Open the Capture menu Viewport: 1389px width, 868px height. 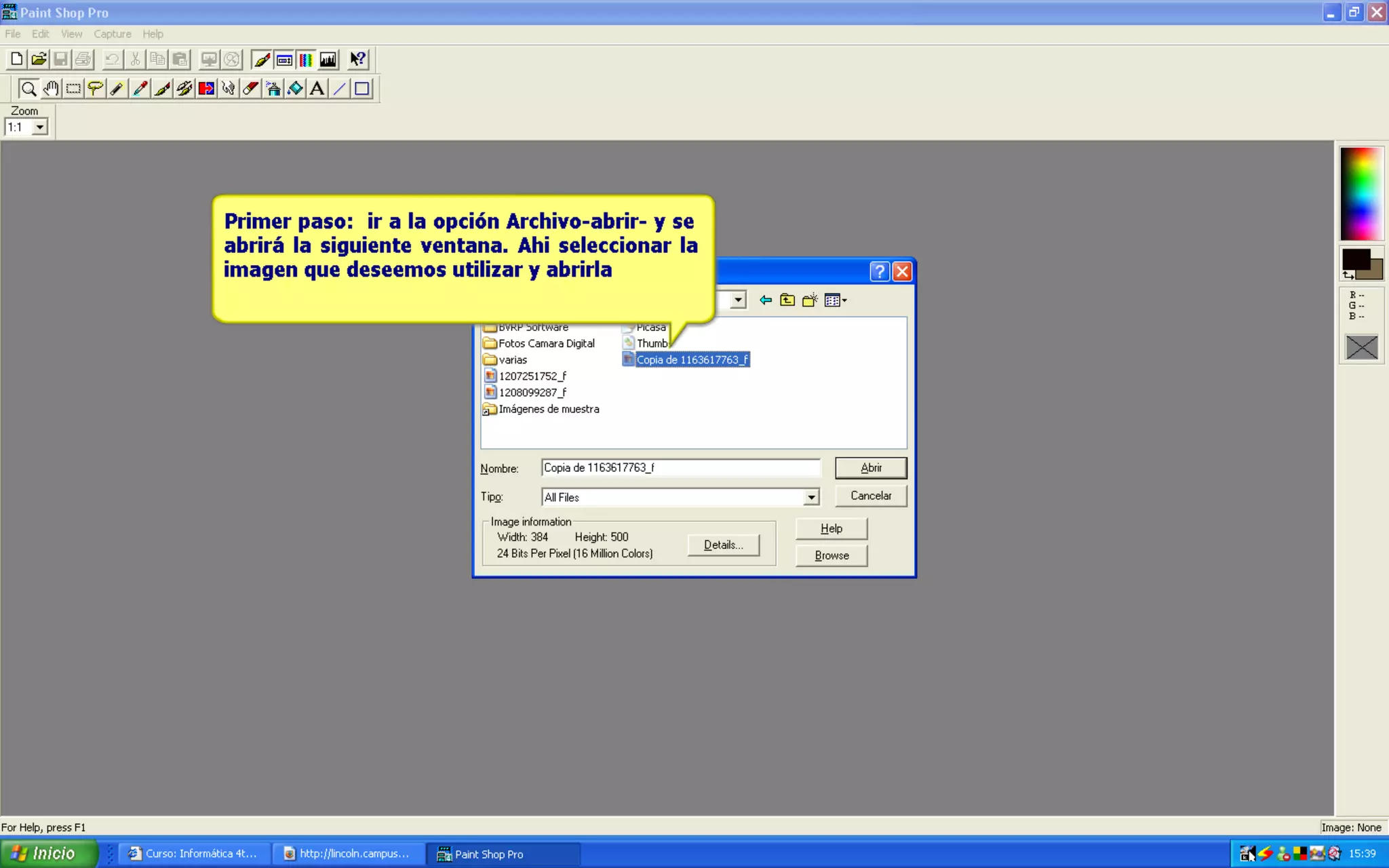(x=112, y=34)
